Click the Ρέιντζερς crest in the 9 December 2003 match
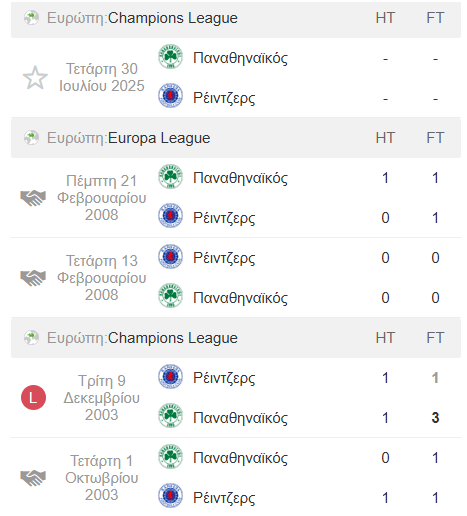467x516 pixels. [x=170, y=377]
